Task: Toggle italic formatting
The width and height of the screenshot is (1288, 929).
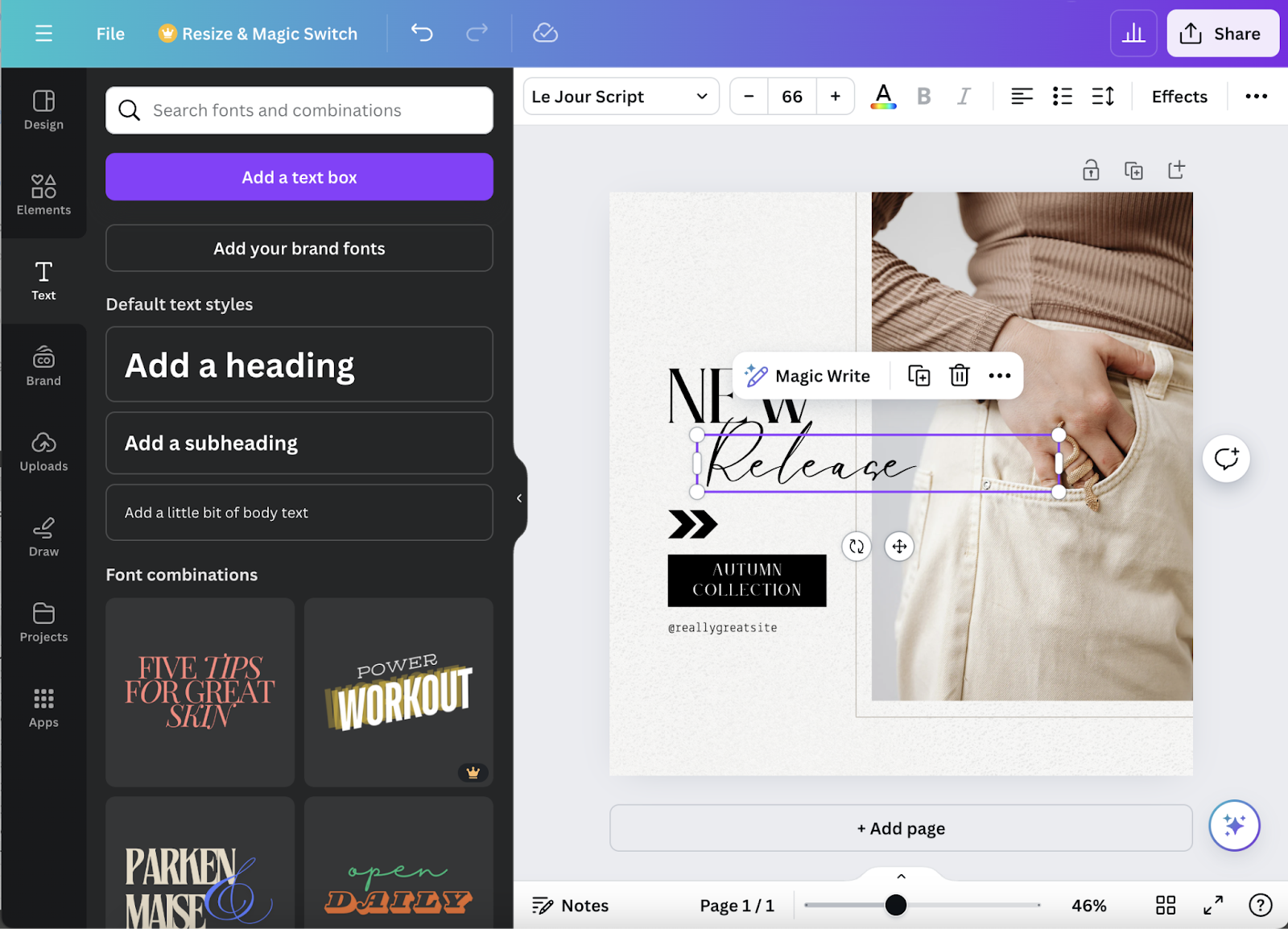Action: (x=963, y=96)
